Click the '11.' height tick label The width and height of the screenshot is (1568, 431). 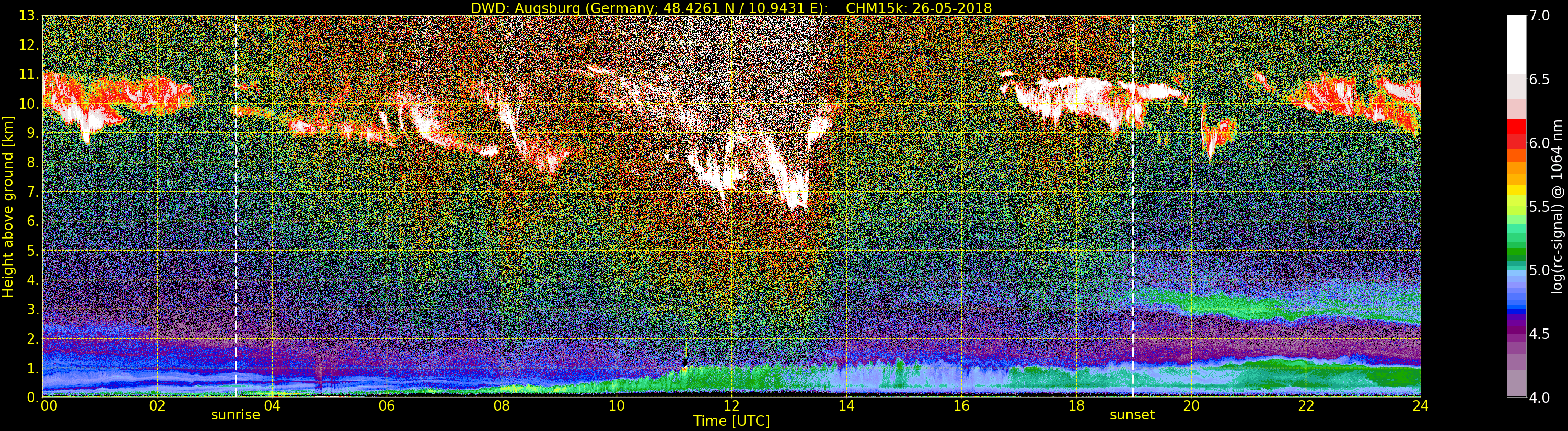29,74
